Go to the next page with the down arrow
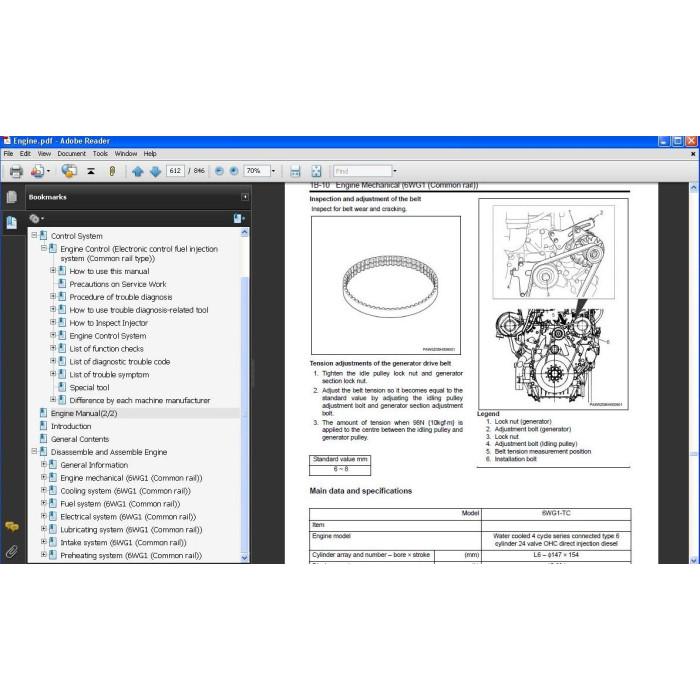Screen dimensions: 700x700 [155, 171]
